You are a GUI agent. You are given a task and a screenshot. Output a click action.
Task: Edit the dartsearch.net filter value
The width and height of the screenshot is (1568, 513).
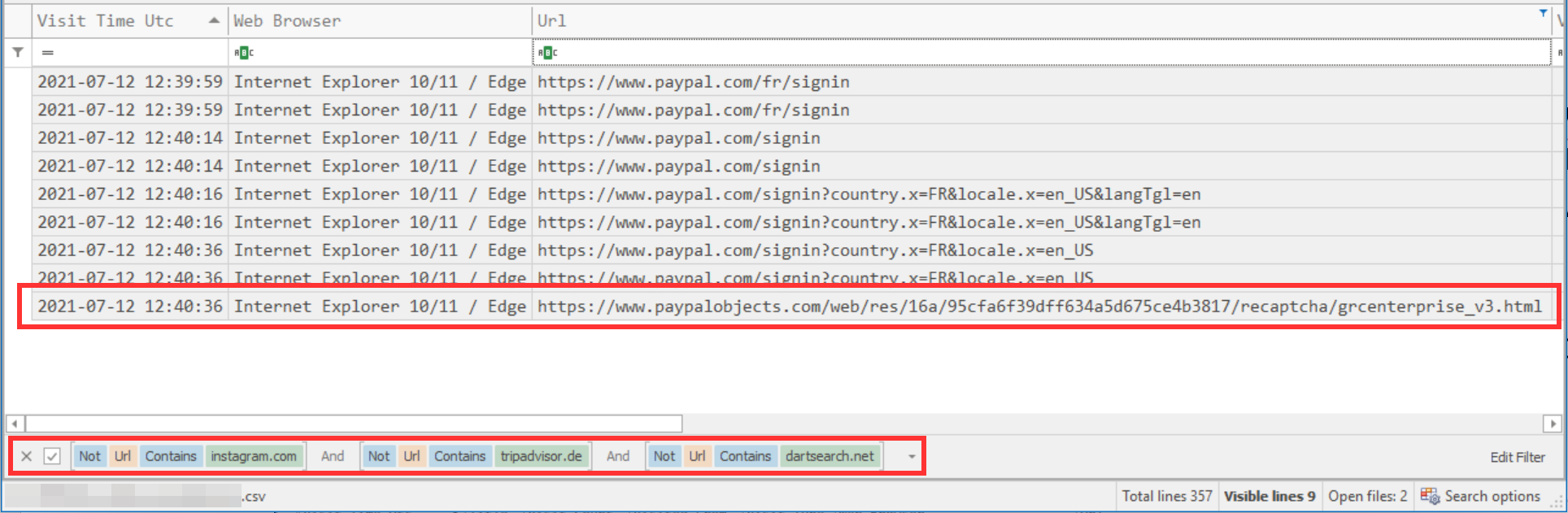tap(830, 456)
